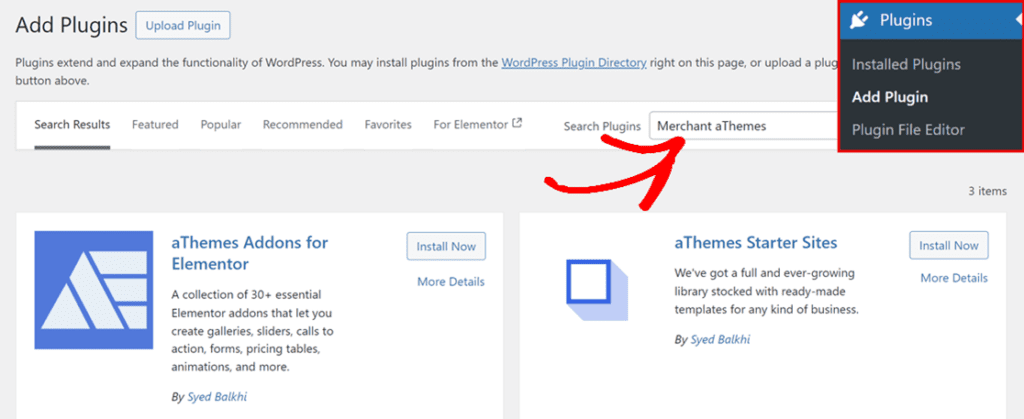Select the Recommended tab
This screenshot has height=419, width=1024.
pyautogui.click(x=302, y=125)
